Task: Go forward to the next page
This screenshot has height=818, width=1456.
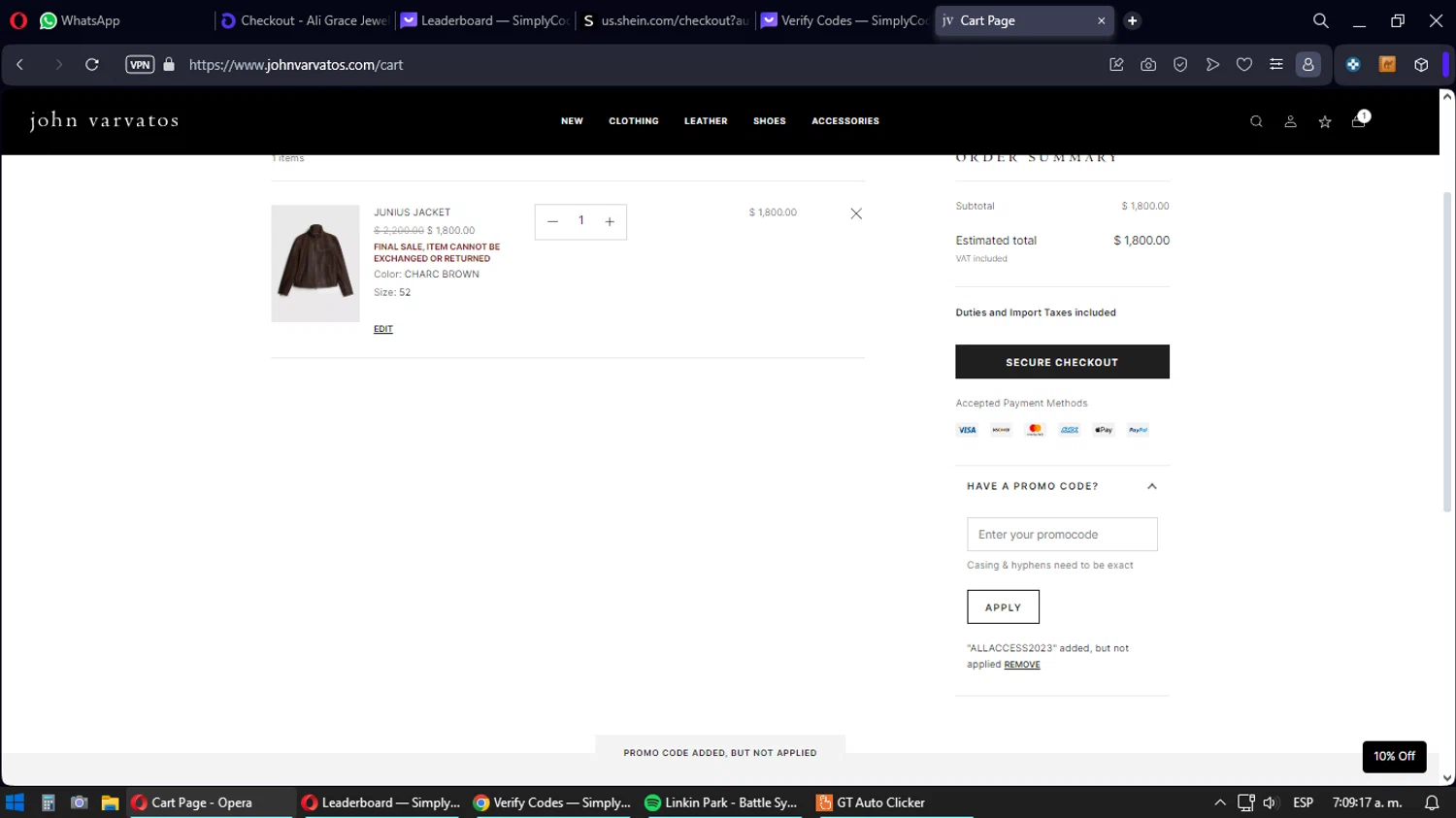Action: [x=58, y=65]
